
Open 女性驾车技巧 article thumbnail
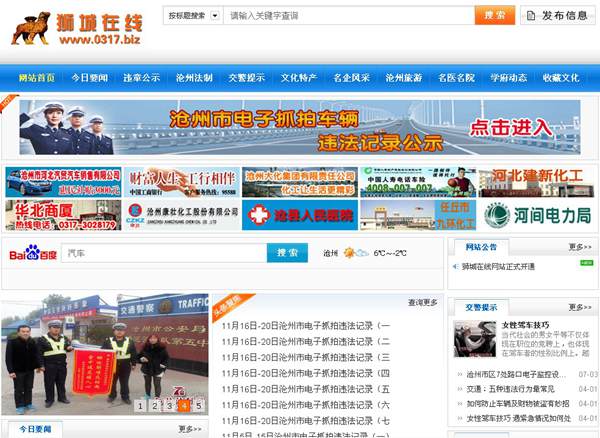(x=474, y=339)
